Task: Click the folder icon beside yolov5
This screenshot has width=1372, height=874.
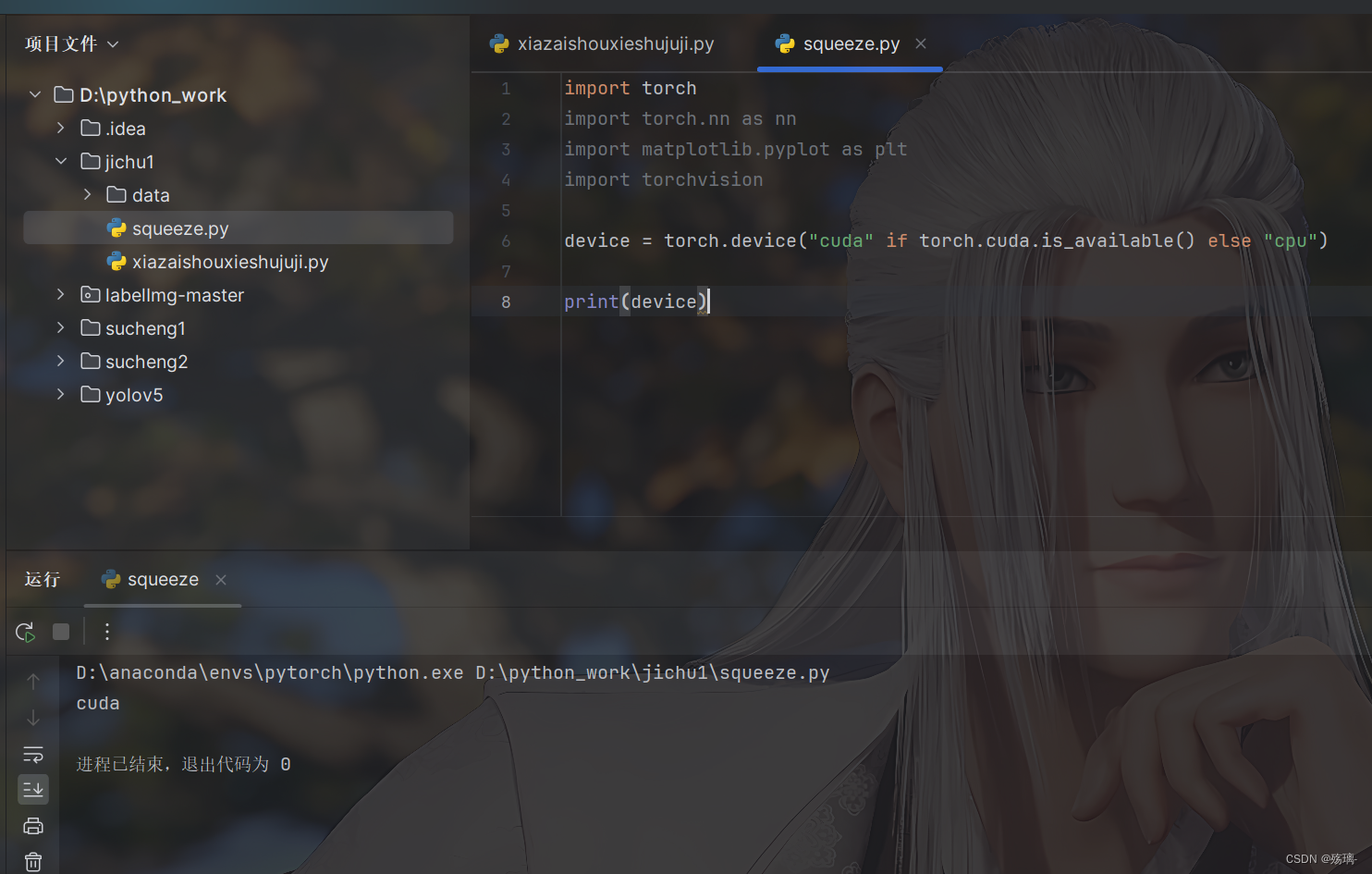Action: pyautogui.click(x=91, y=395)
